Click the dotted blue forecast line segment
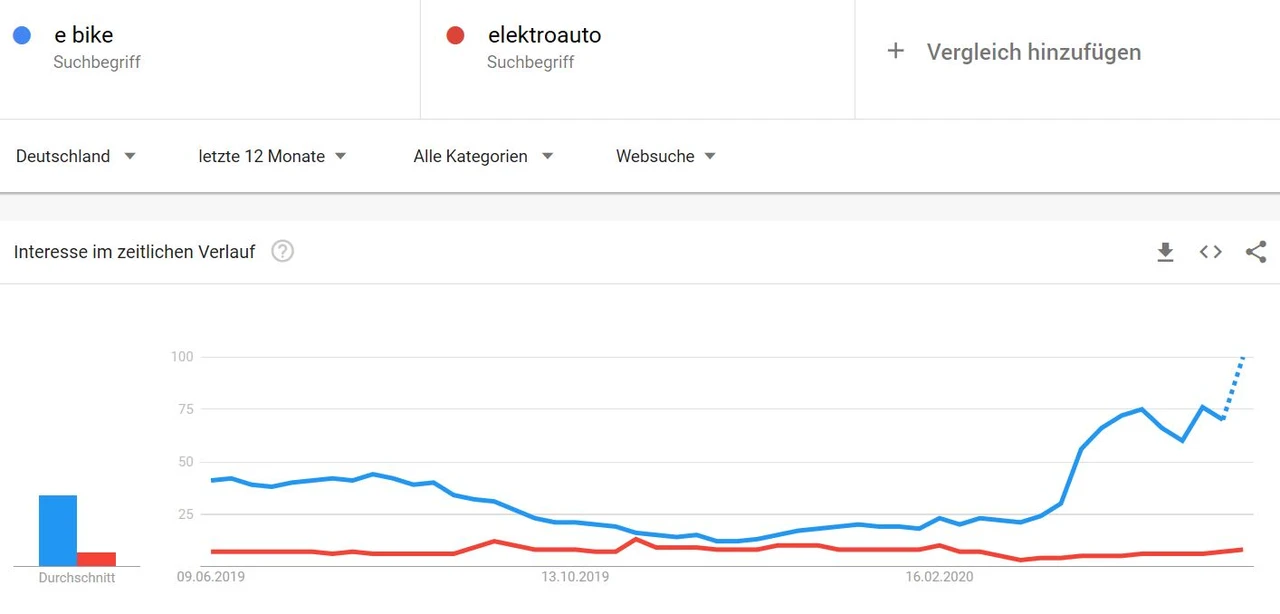The width and height of the screenshot is (1280, 614). [x=1233, y=385]
